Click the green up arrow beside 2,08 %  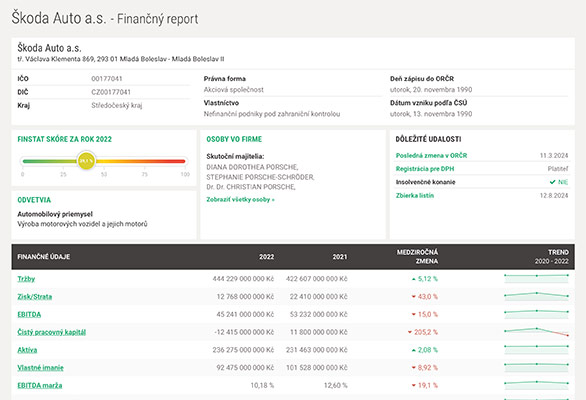tap(414, 350)
